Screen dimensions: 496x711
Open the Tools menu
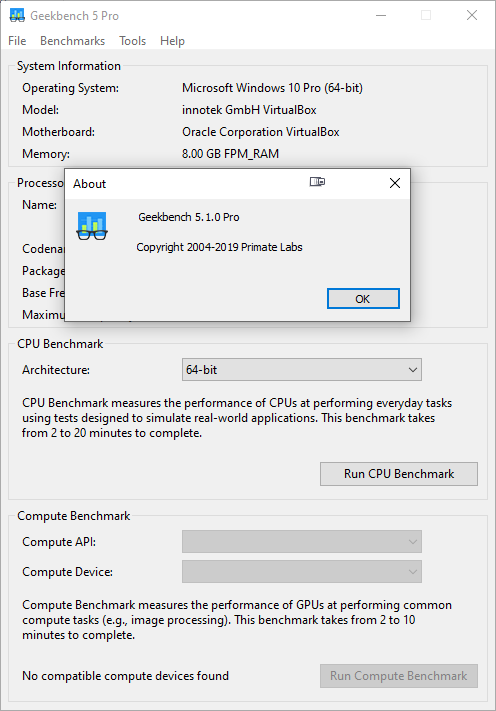coord(132,41)
